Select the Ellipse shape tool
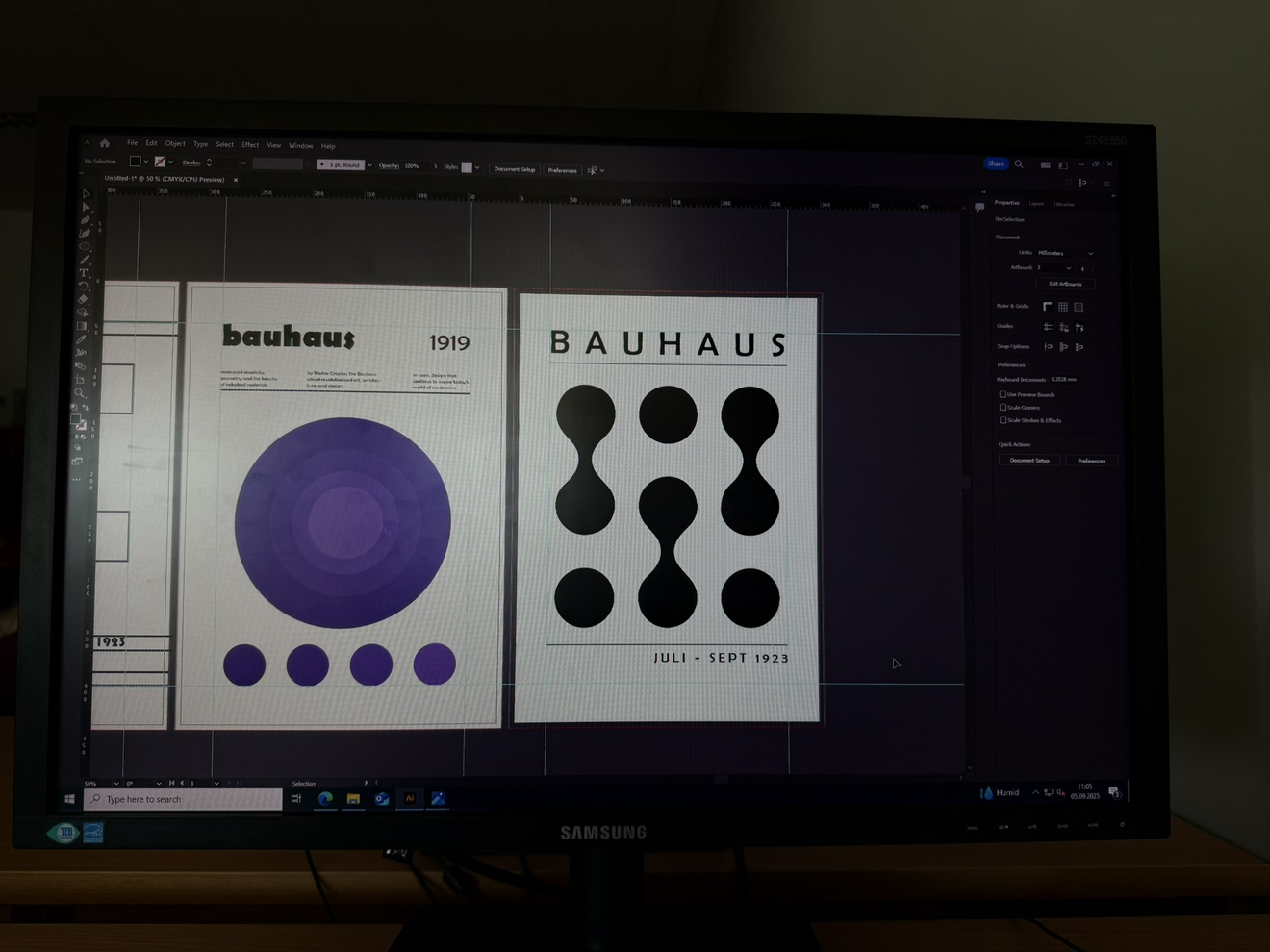The image size is (1270, 952). (x=85, y=246)
